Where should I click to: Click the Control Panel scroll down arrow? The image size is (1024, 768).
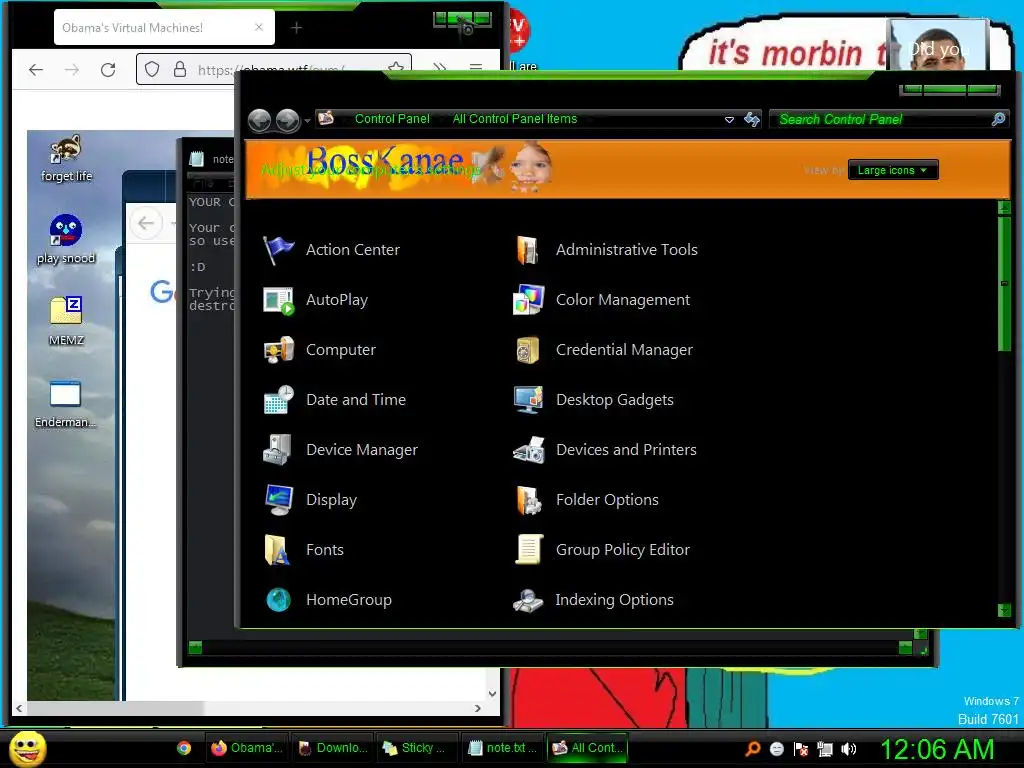click(x=1004, y=611)
